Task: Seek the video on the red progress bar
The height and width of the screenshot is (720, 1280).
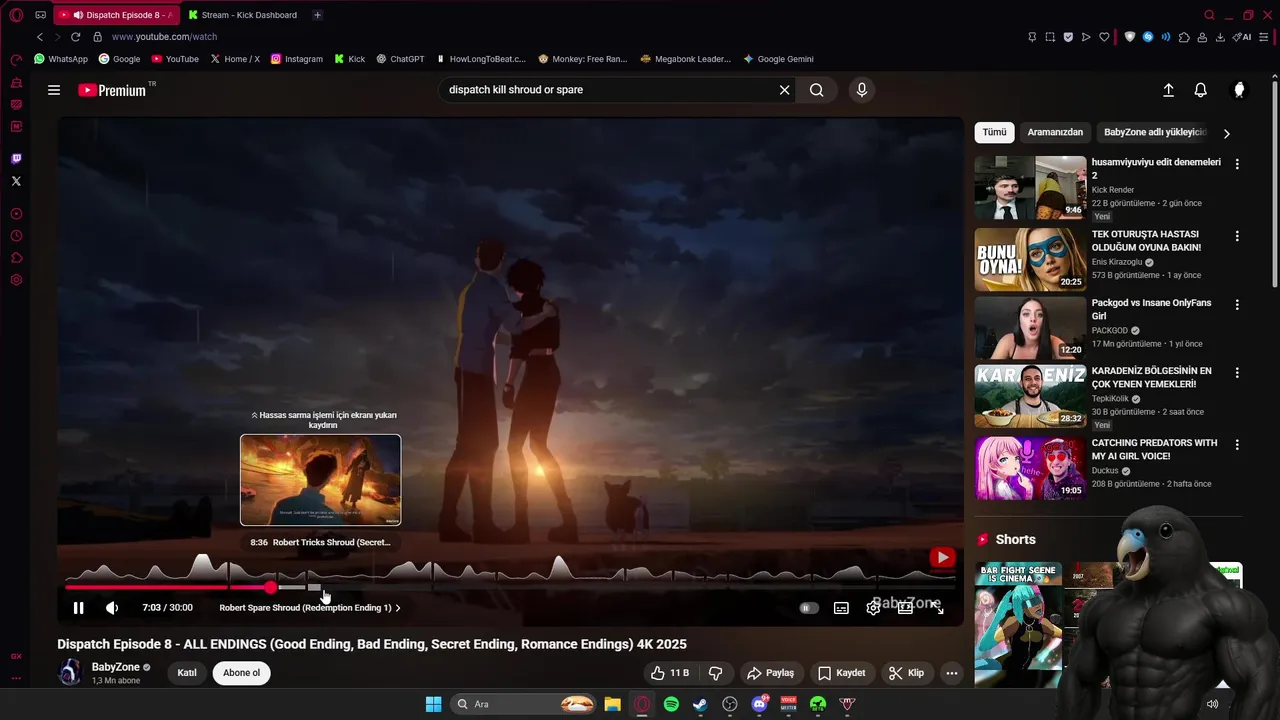Action: pos(168,588)
